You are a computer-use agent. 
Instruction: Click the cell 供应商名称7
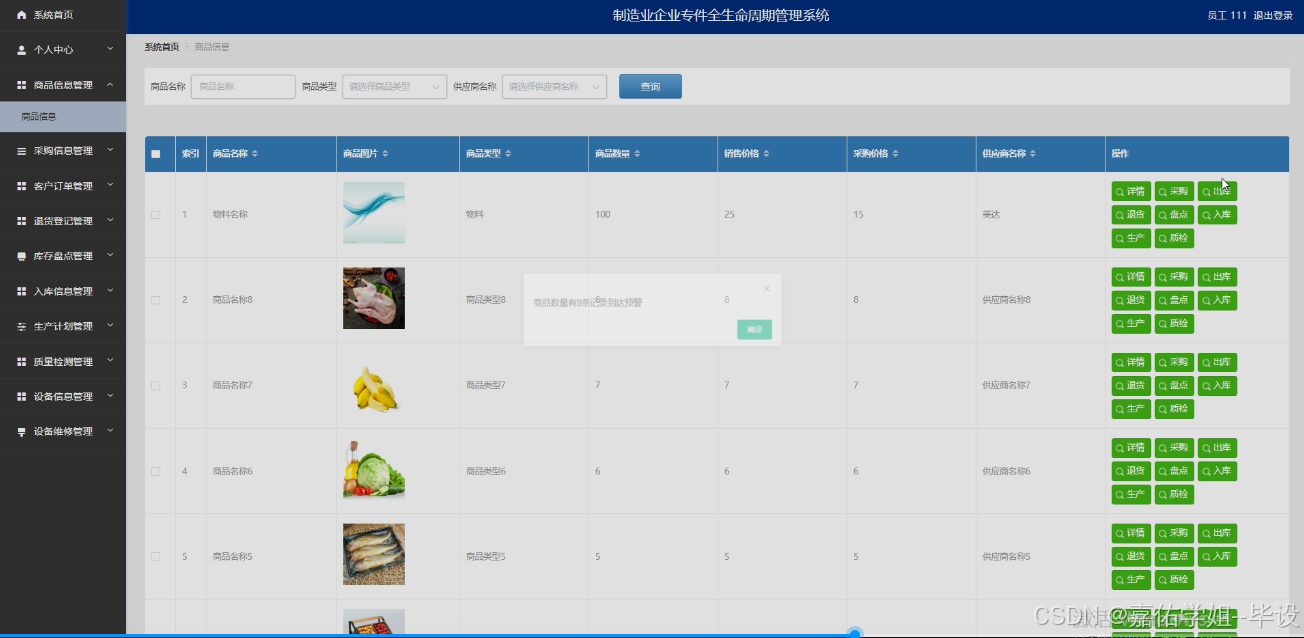pyautogui.click(x=1006, y=386)
